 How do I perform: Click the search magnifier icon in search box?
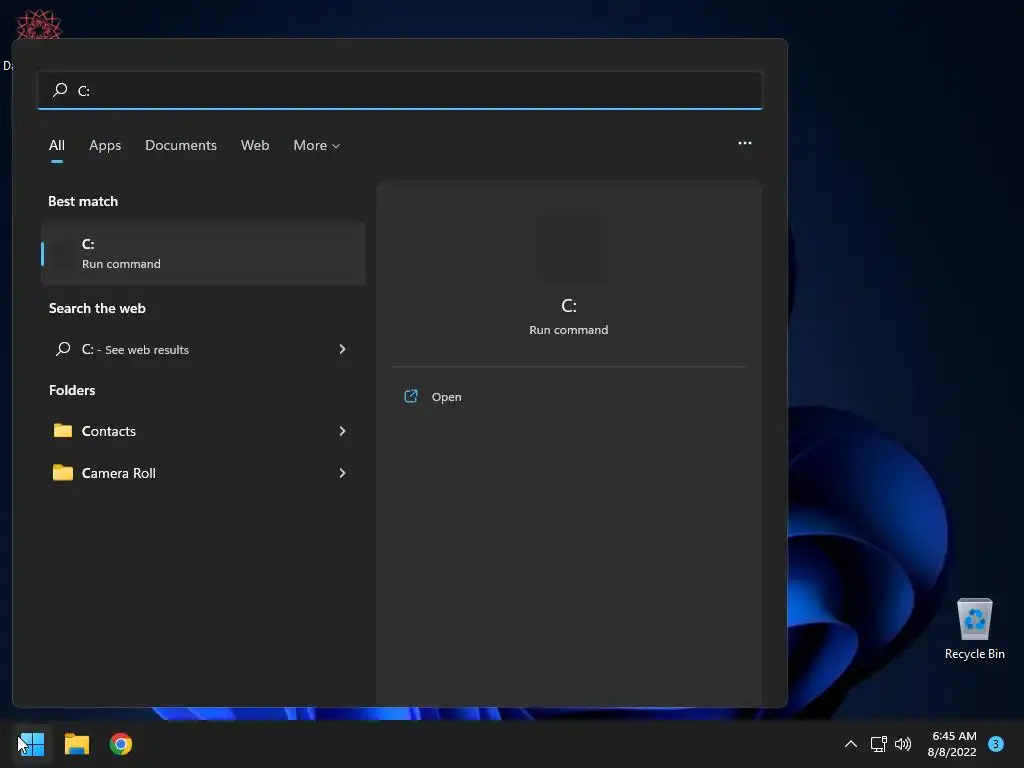pyautogui.click(x=60, y=89)
